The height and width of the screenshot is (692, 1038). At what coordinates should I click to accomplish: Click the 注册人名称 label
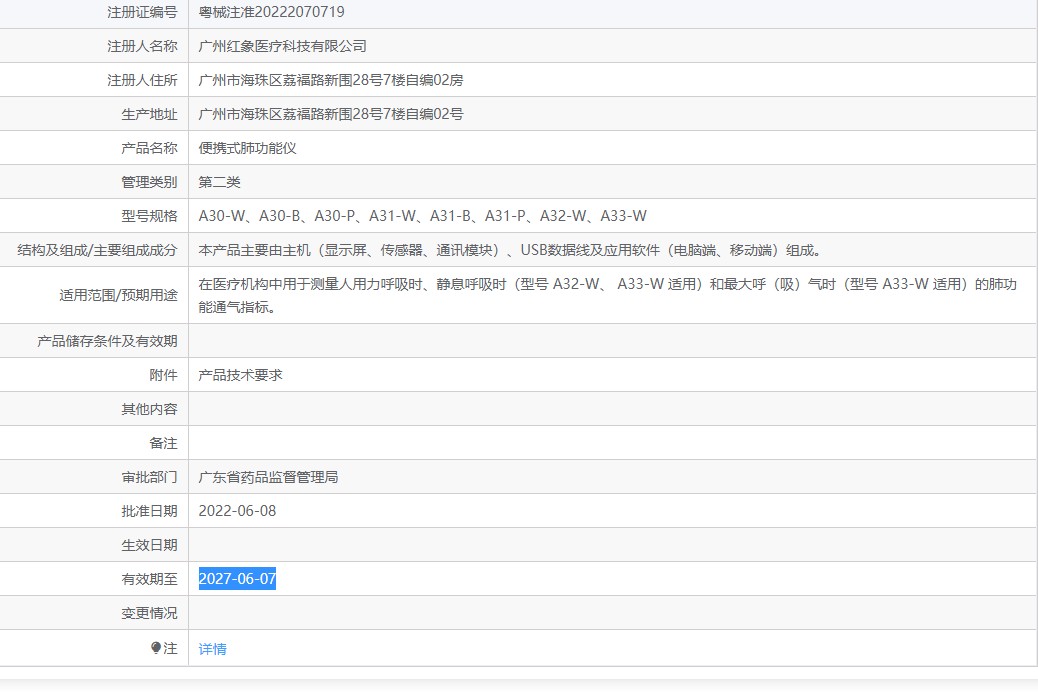(x=142, y=46)
